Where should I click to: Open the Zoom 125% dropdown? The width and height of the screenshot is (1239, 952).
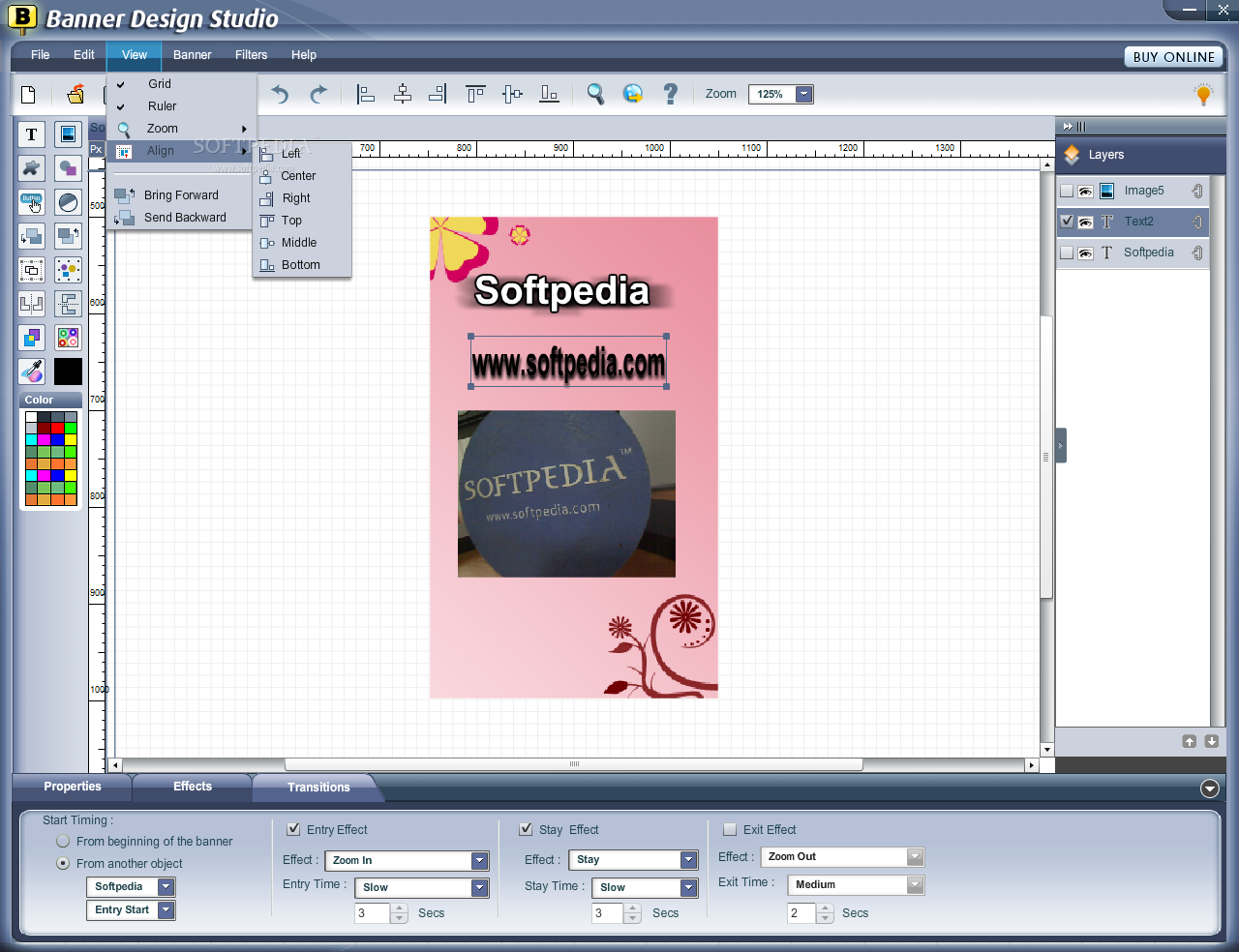pyautogui.click(x=803, y=94)
